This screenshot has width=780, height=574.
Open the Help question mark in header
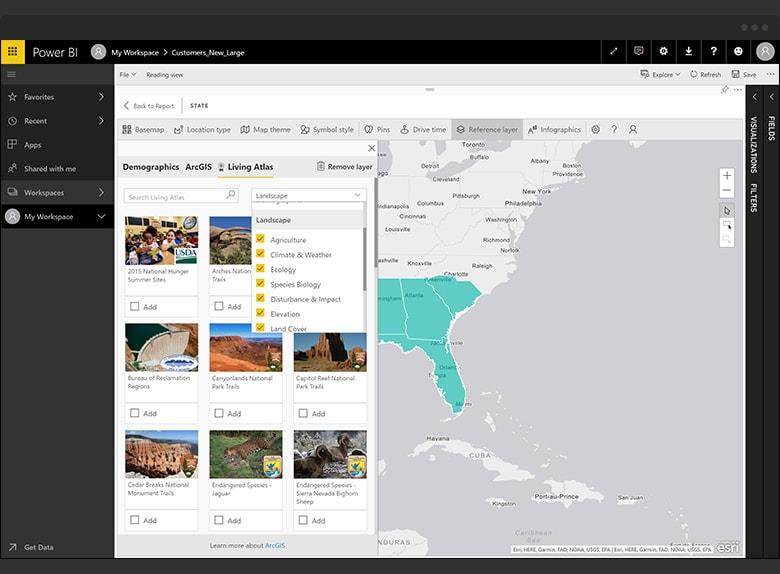click(x=713, y=51)
